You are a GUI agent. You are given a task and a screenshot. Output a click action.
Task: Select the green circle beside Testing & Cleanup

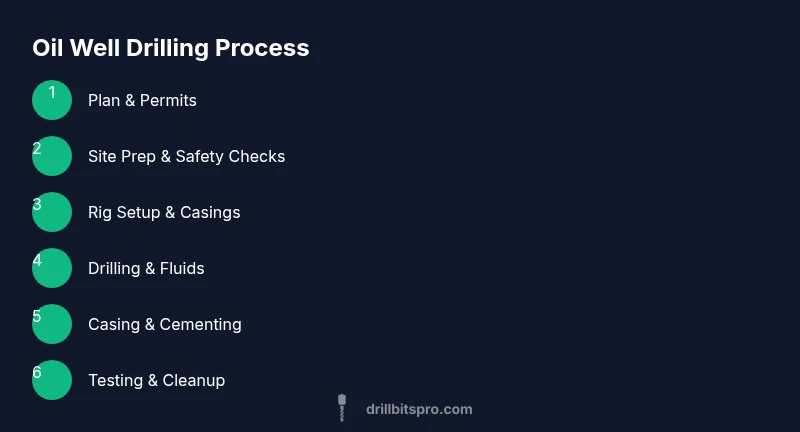52,380
